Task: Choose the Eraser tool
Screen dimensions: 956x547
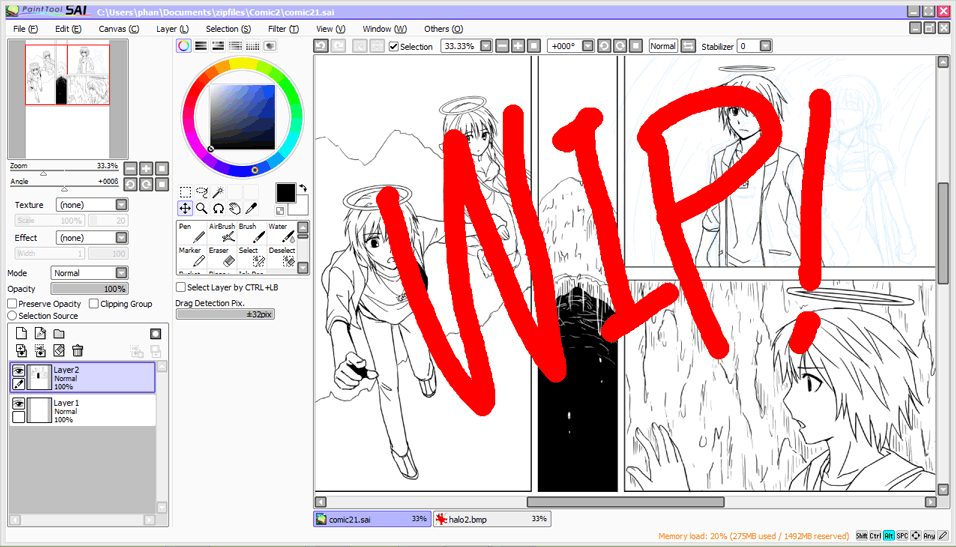Action: [221, 257]
